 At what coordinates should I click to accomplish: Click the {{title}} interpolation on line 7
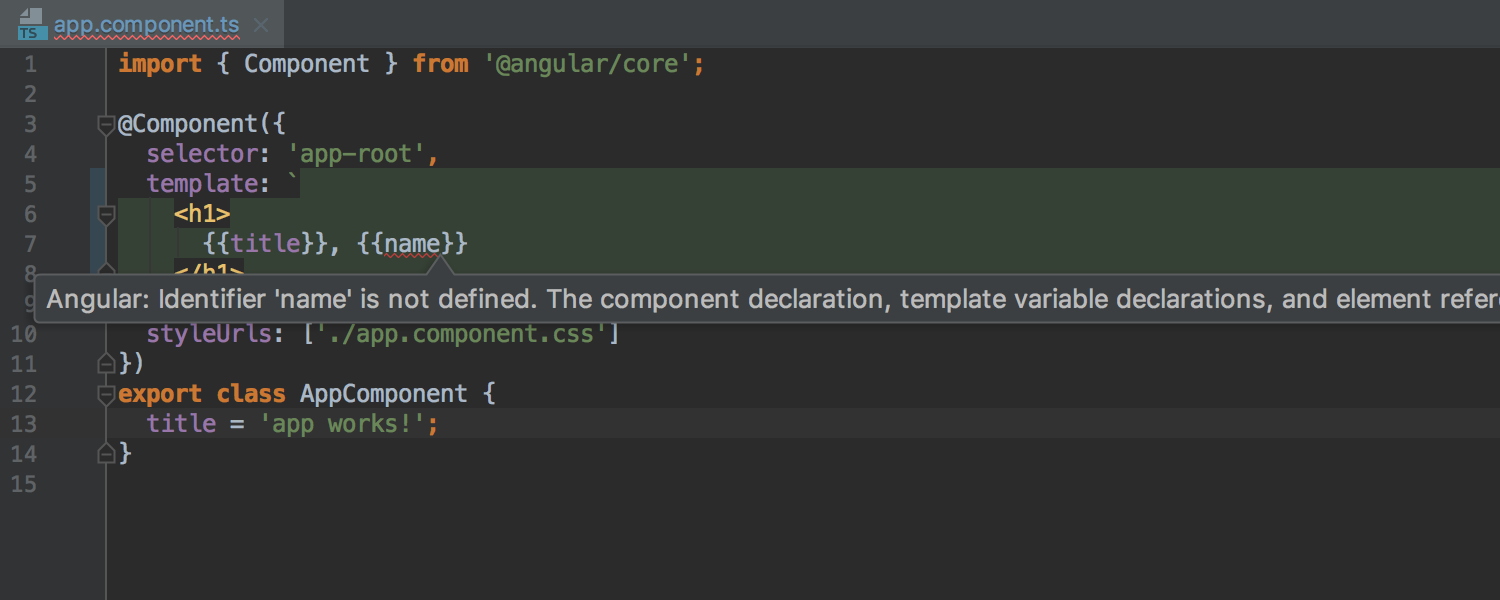coord(265,244)
